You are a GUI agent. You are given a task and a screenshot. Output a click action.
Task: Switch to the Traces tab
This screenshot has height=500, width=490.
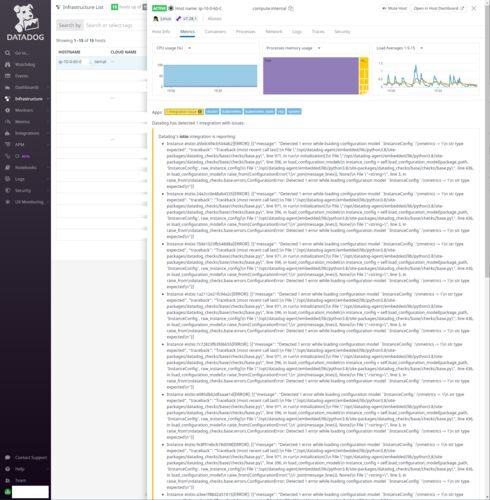[318, 32]
